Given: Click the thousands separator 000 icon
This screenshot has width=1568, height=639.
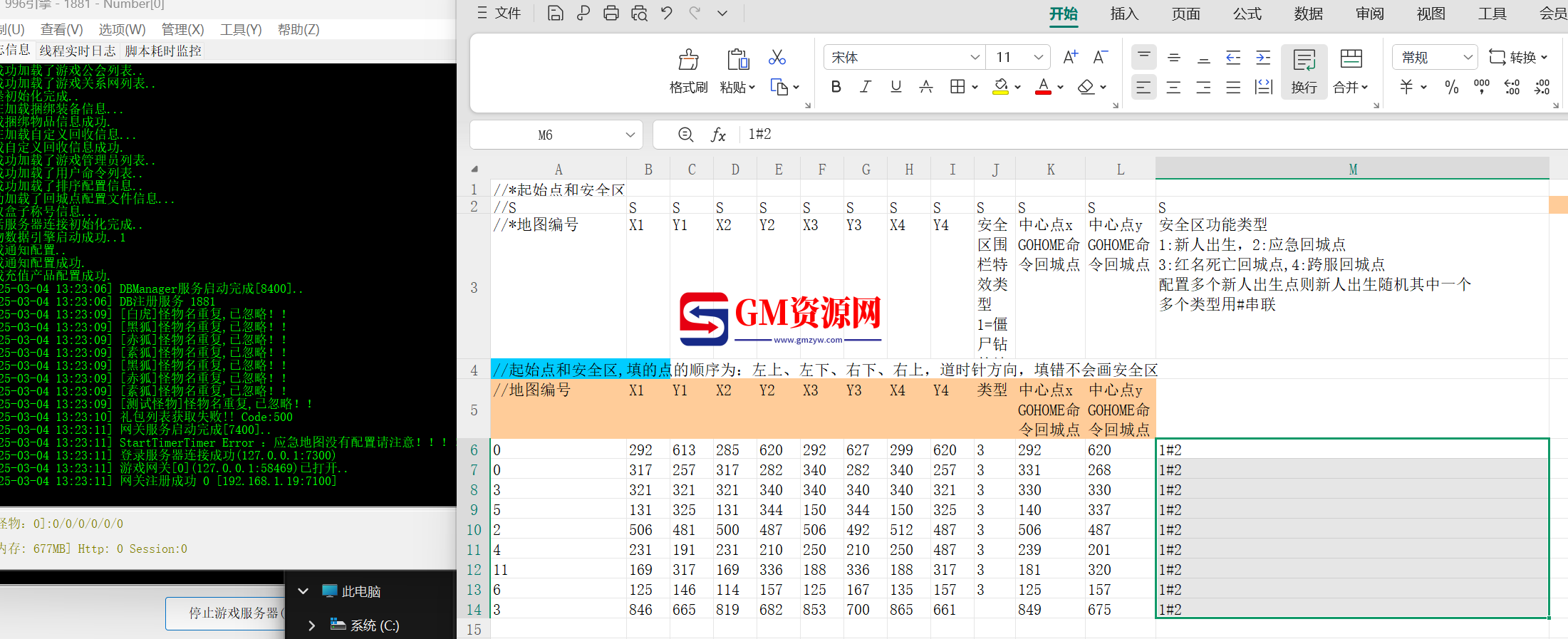Looking at the screenshot, I should (x=1482, y=87).
